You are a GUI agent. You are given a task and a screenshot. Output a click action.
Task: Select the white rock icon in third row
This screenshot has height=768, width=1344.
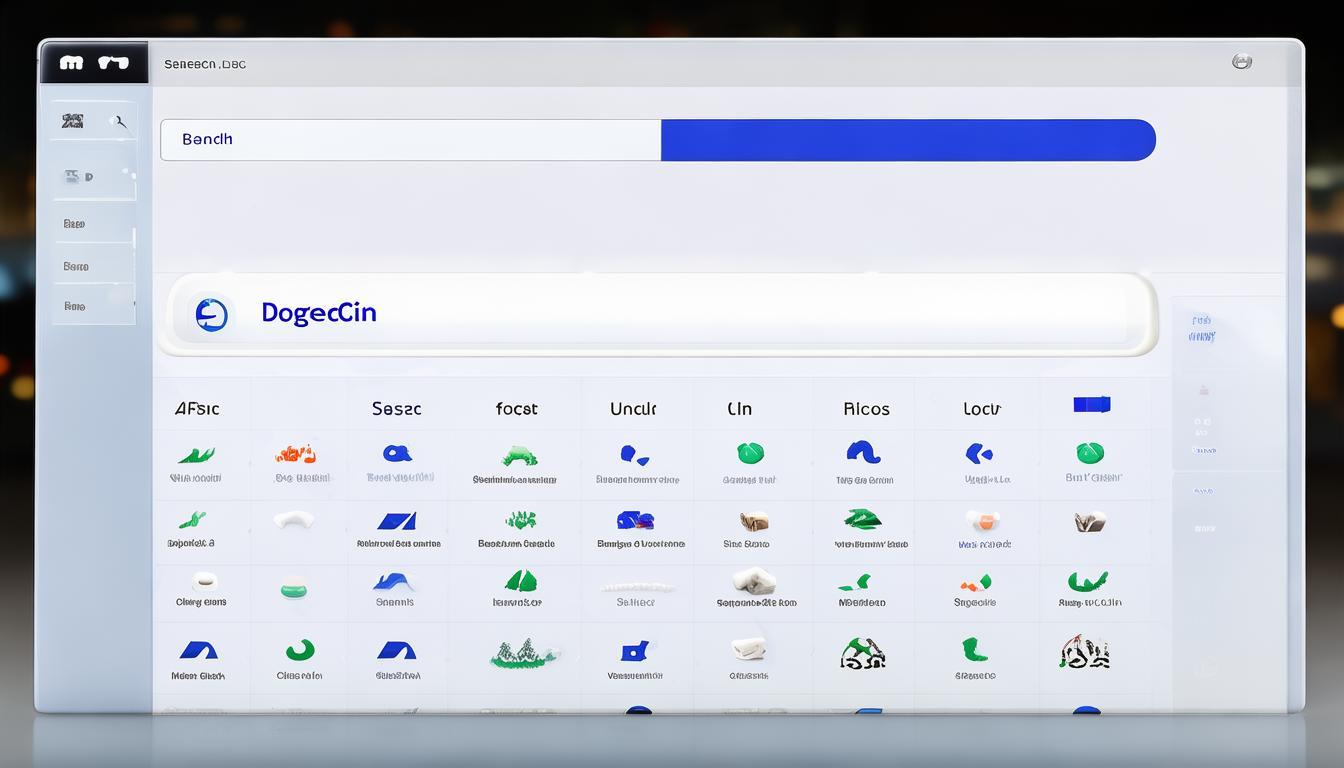click(x=753, y=581)
